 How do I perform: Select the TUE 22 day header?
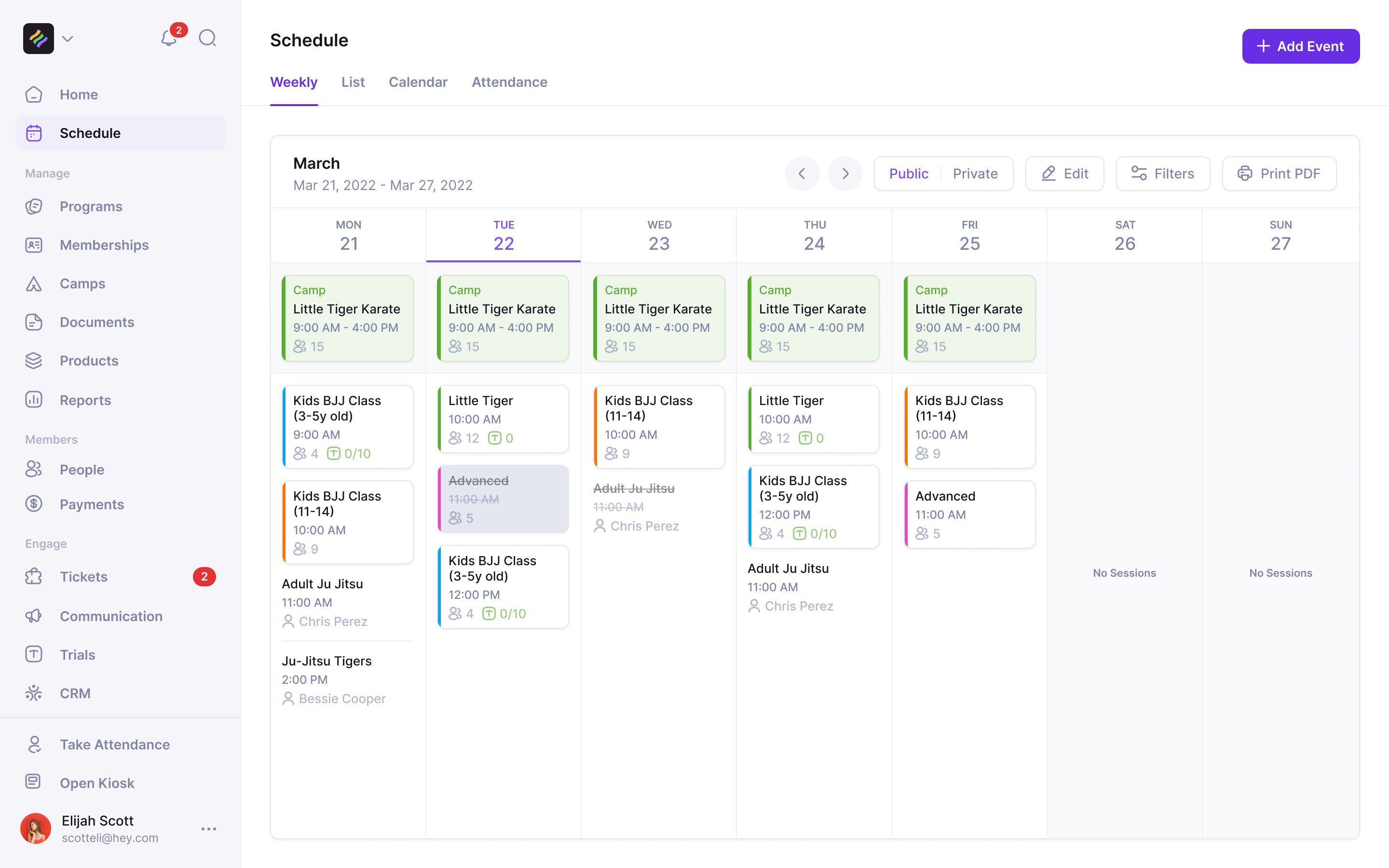pos(504,235)
